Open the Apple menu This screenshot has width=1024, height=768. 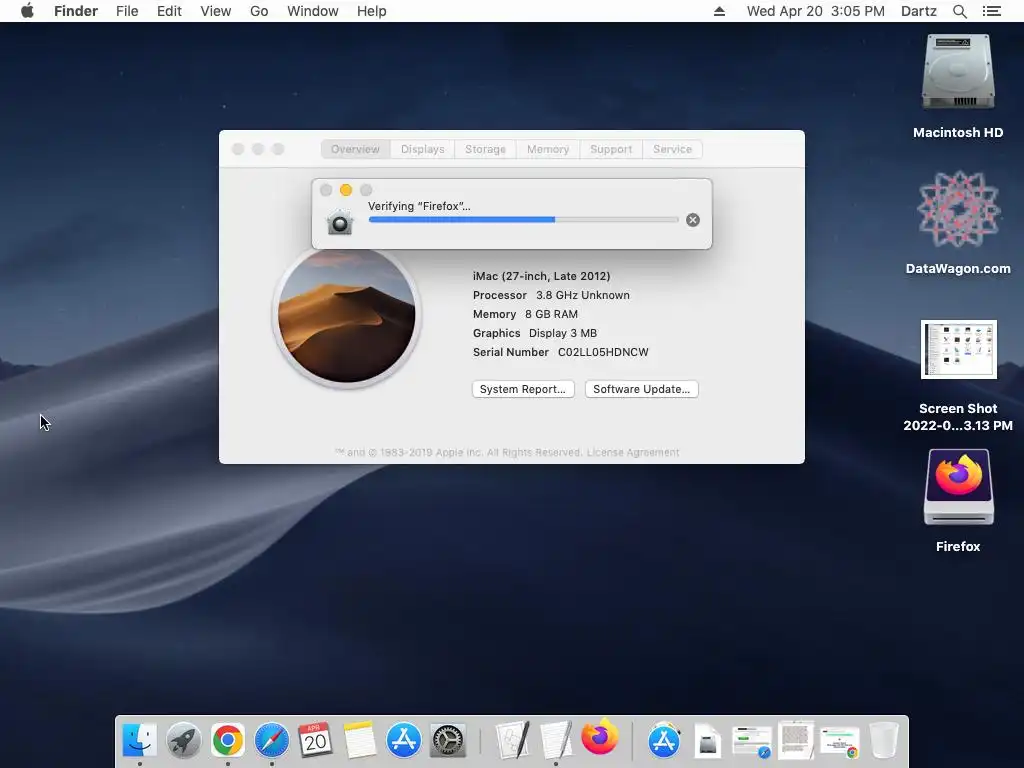27,11
